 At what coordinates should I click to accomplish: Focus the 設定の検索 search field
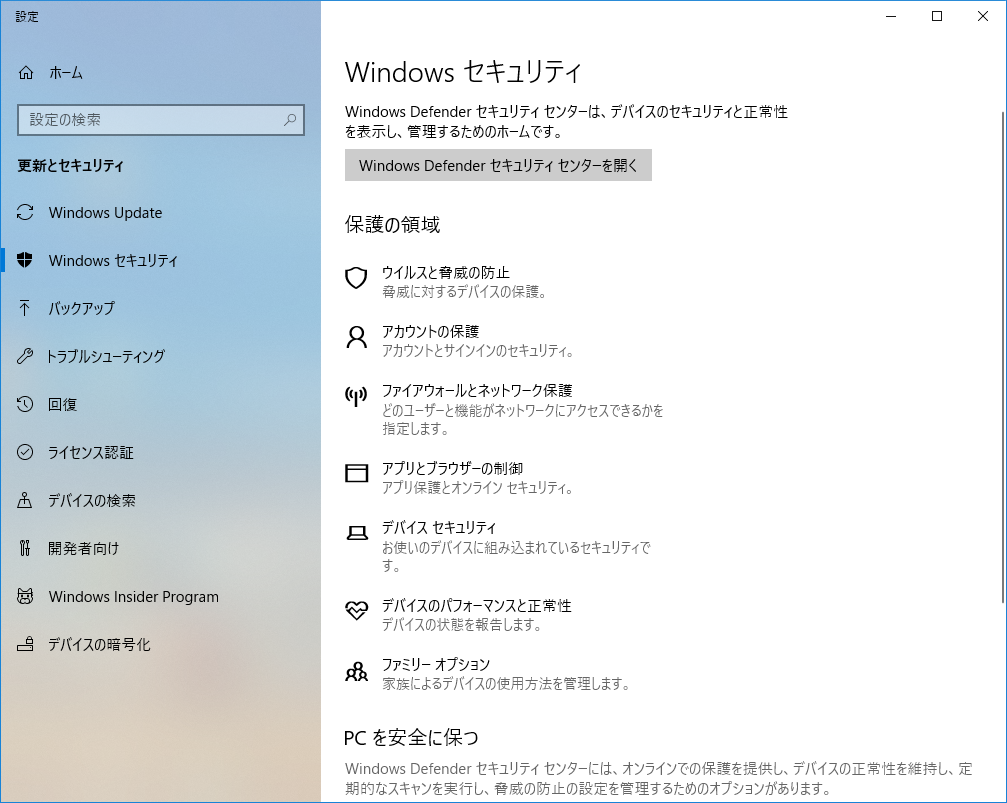point(161,119)
